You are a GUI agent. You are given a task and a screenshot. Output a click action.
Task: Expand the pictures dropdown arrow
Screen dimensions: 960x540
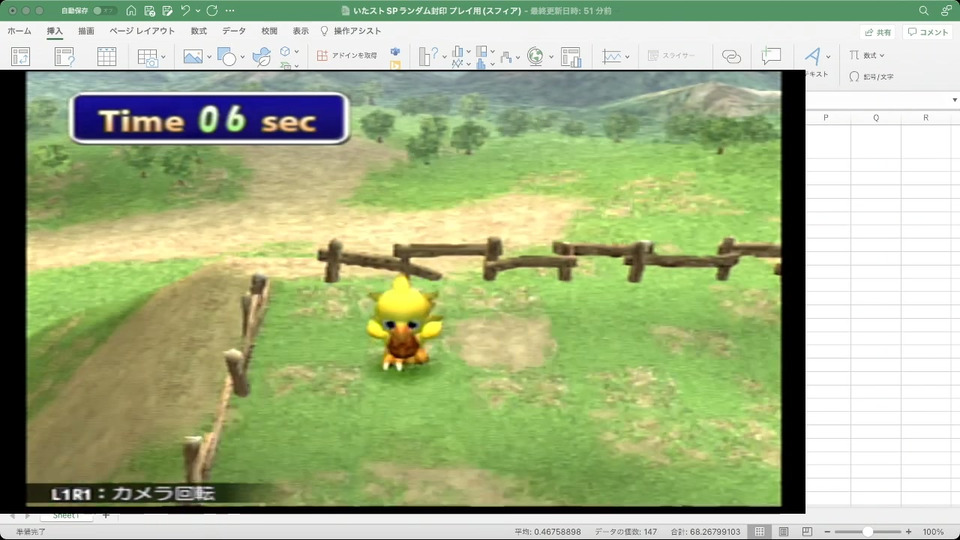point(209,57)
